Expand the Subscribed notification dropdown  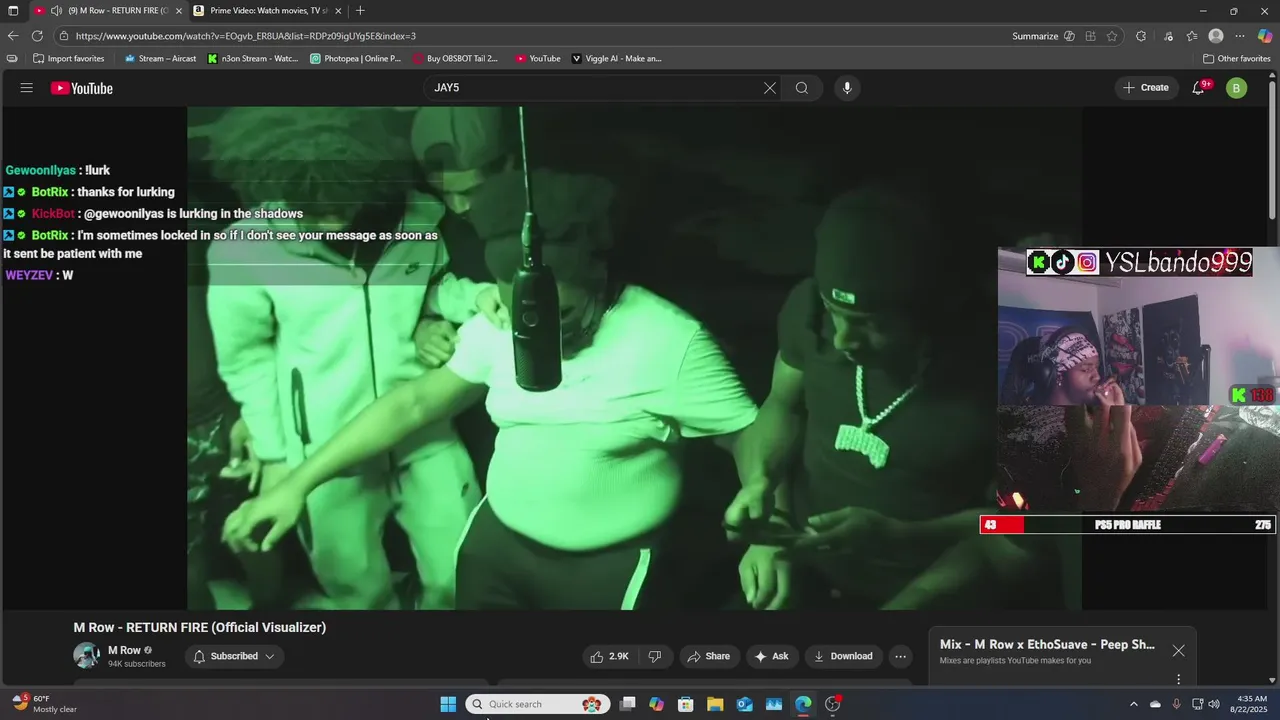[234, 656]
